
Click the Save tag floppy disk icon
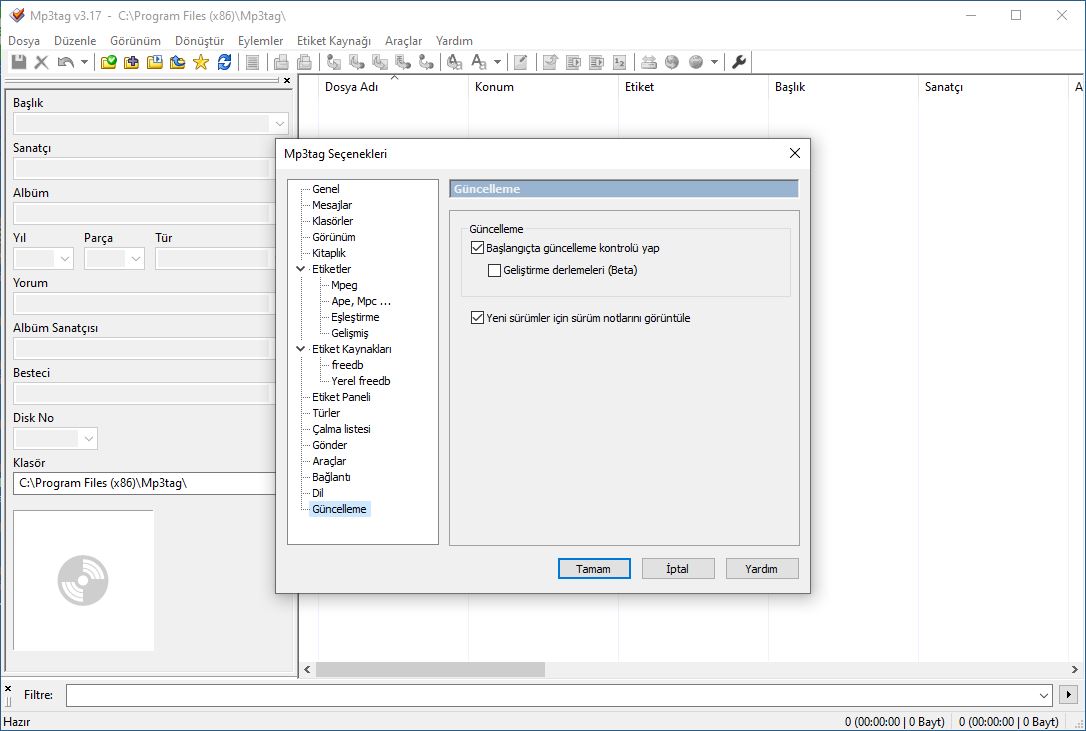click(x=19, y=62)
